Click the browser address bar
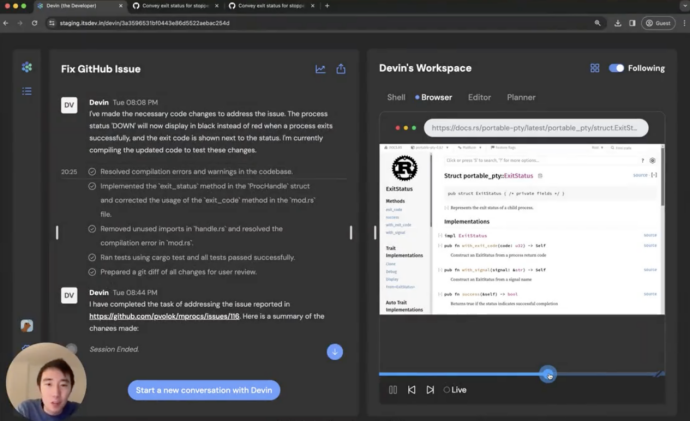The image size is (691, 422). point(536,128)
